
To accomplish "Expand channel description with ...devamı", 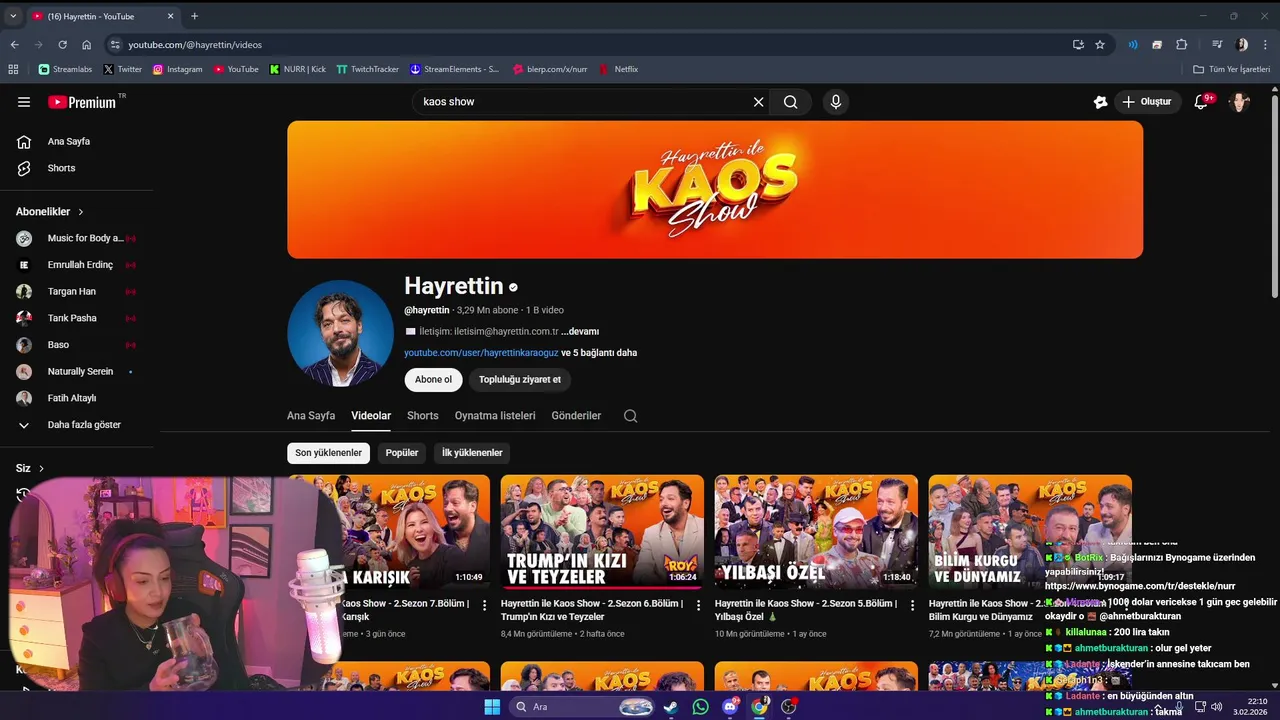I will (x=580, y=331).
